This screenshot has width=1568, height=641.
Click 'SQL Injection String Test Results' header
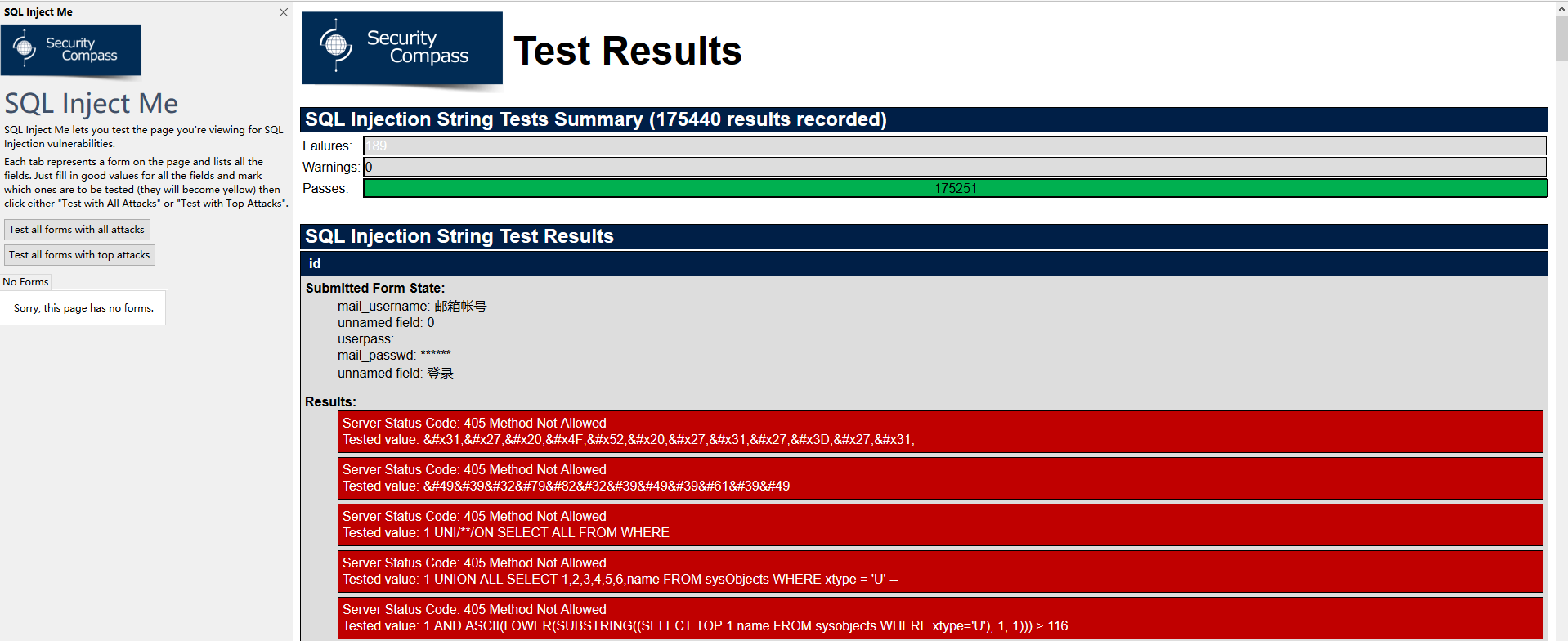click(x=924, y=236)
